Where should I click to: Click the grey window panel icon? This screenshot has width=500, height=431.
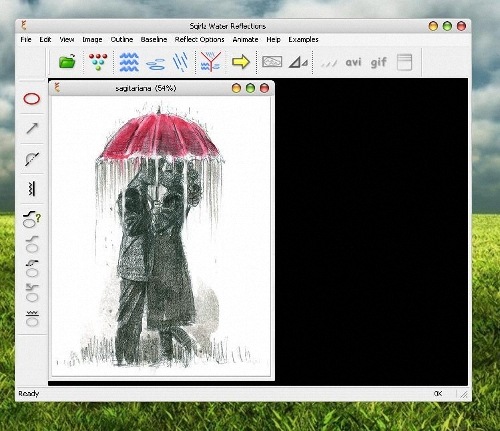tap(404, 62)
